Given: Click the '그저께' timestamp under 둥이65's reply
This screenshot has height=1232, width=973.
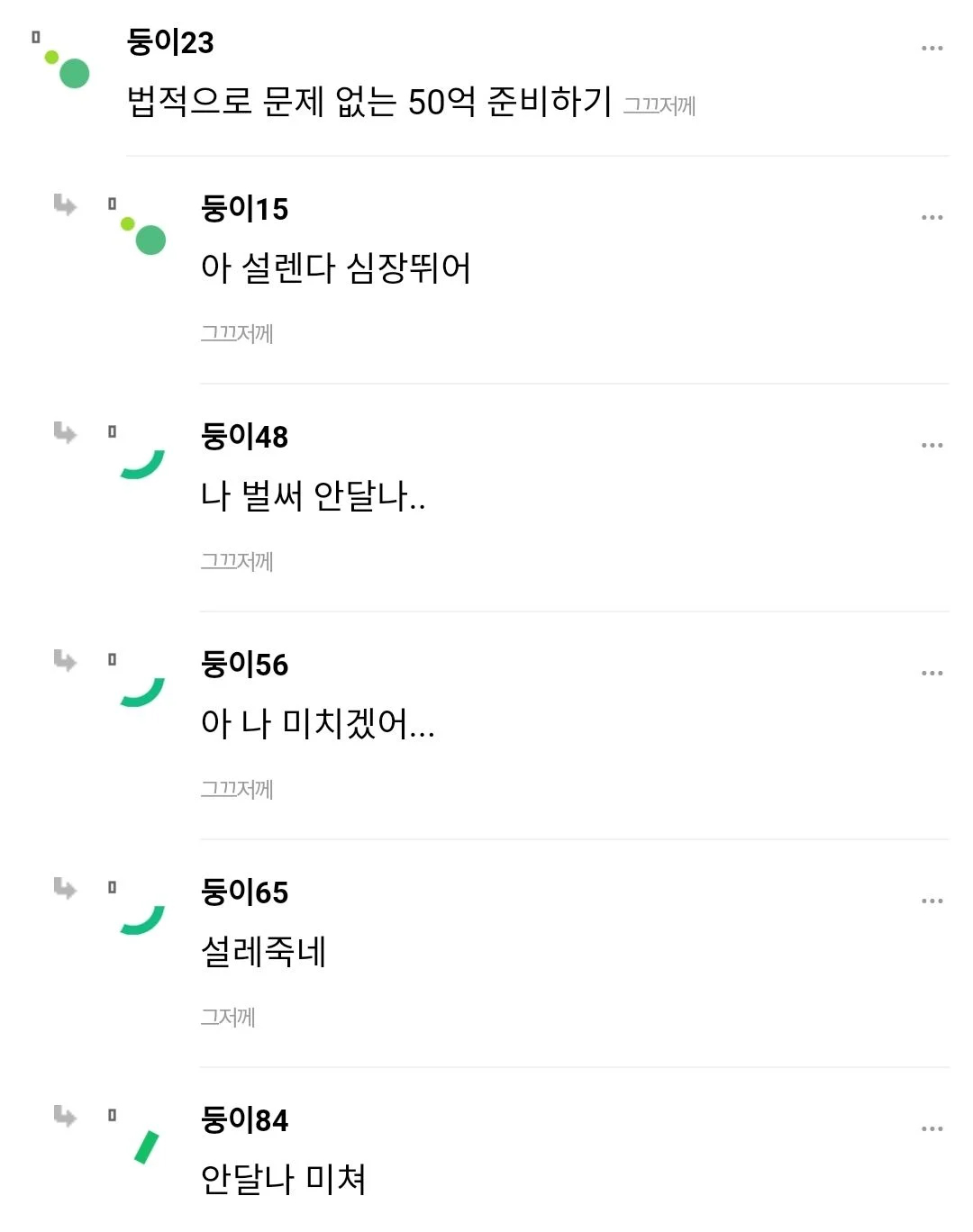Looking at the screenshot, I should [228, 1018].
